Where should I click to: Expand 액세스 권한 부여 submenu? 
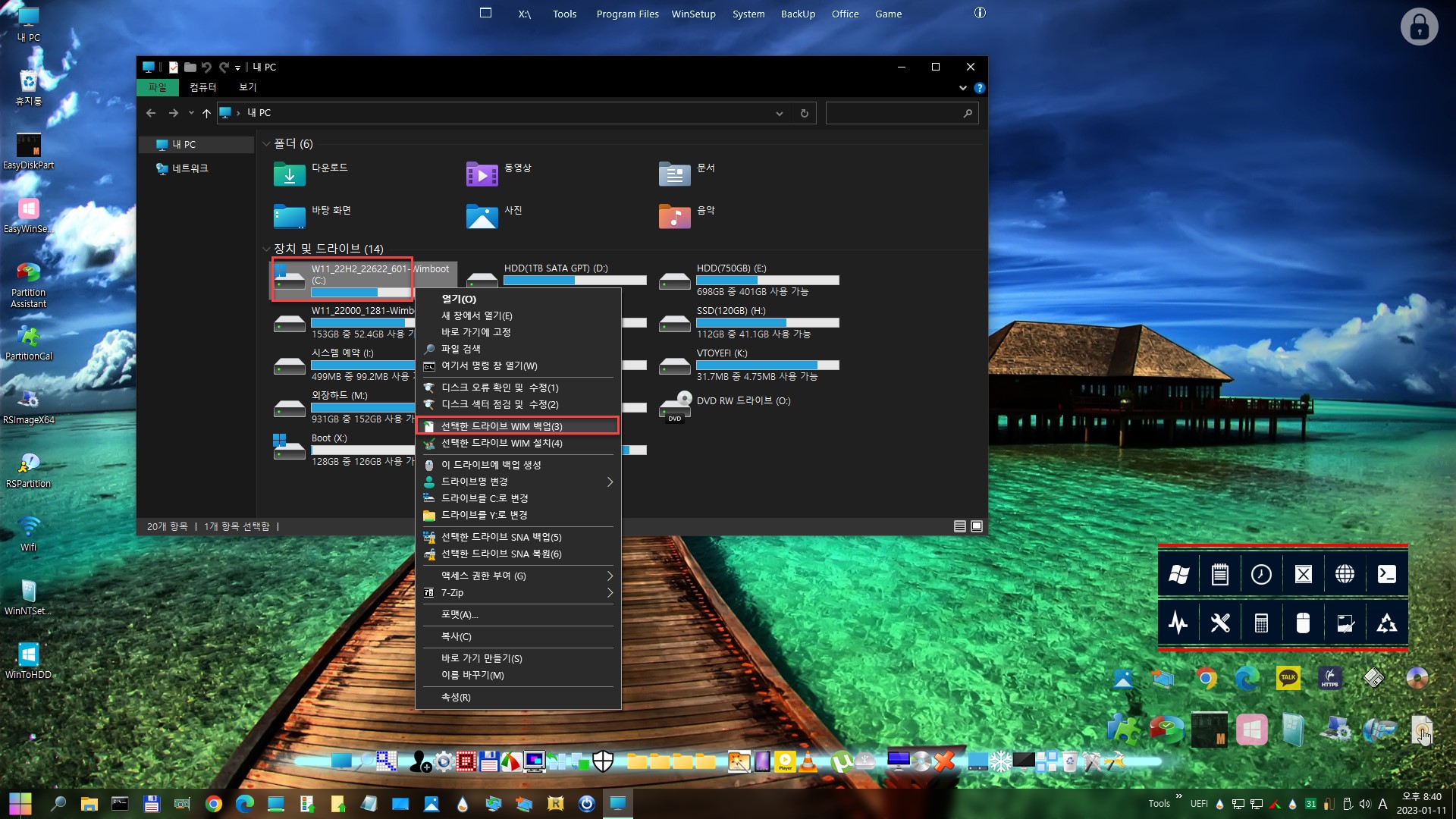610,576
